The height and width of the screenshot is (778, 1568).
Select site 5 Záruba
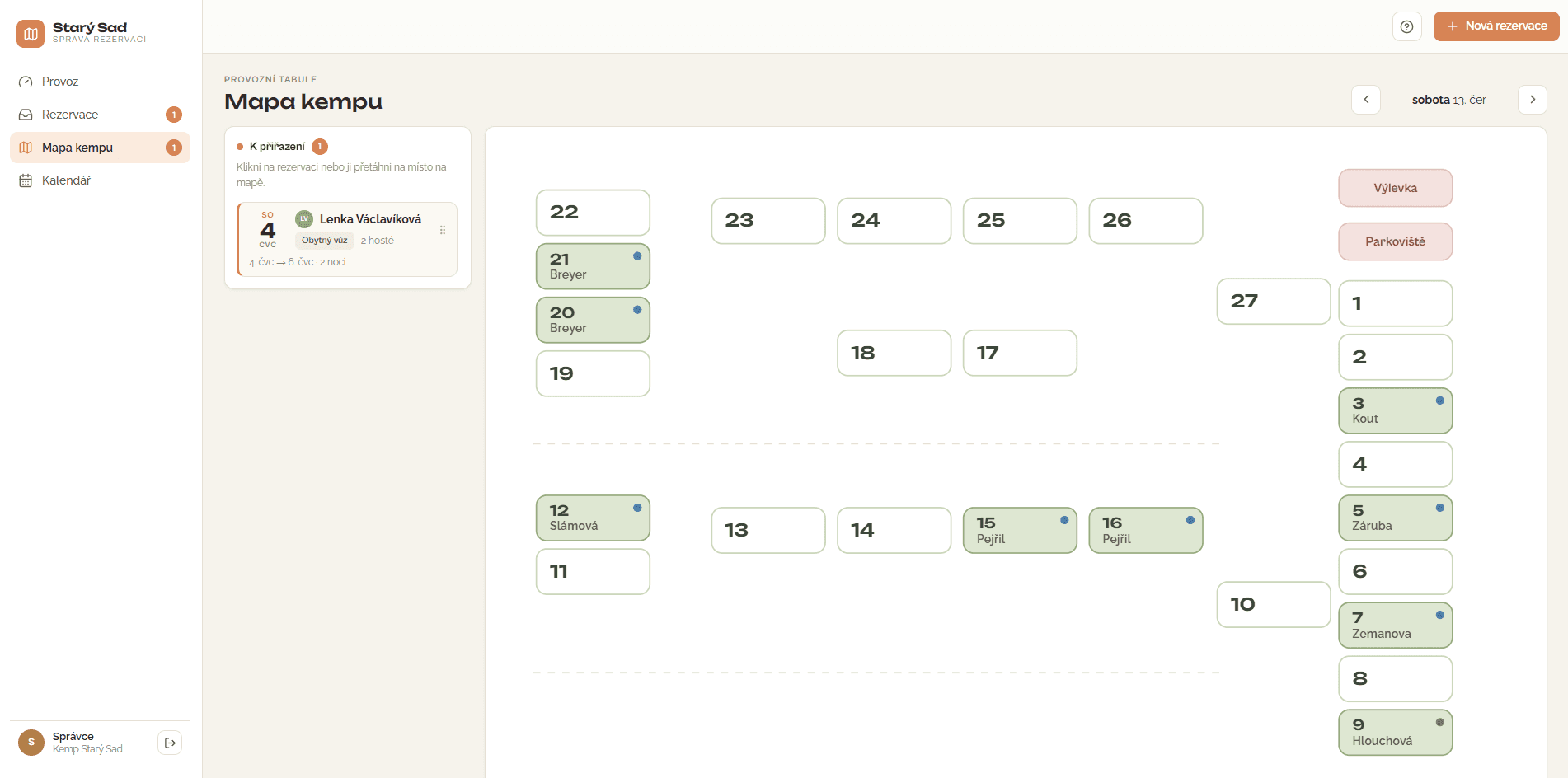pos(1396,518)
